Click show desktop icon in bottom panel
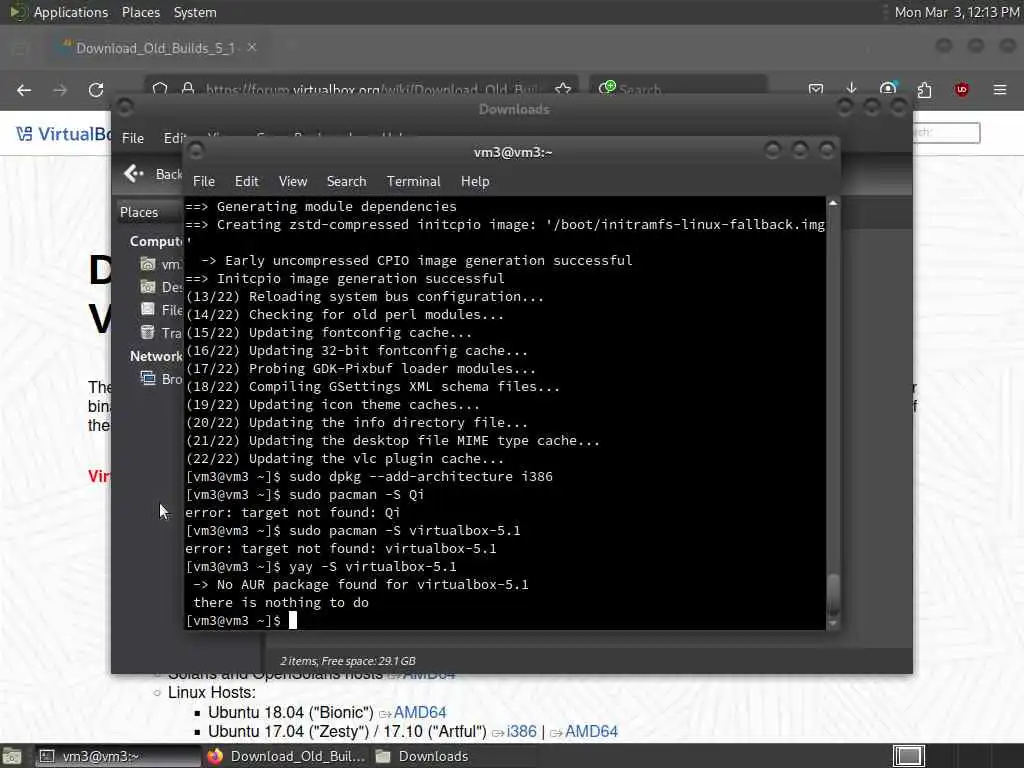 [11, 756]
